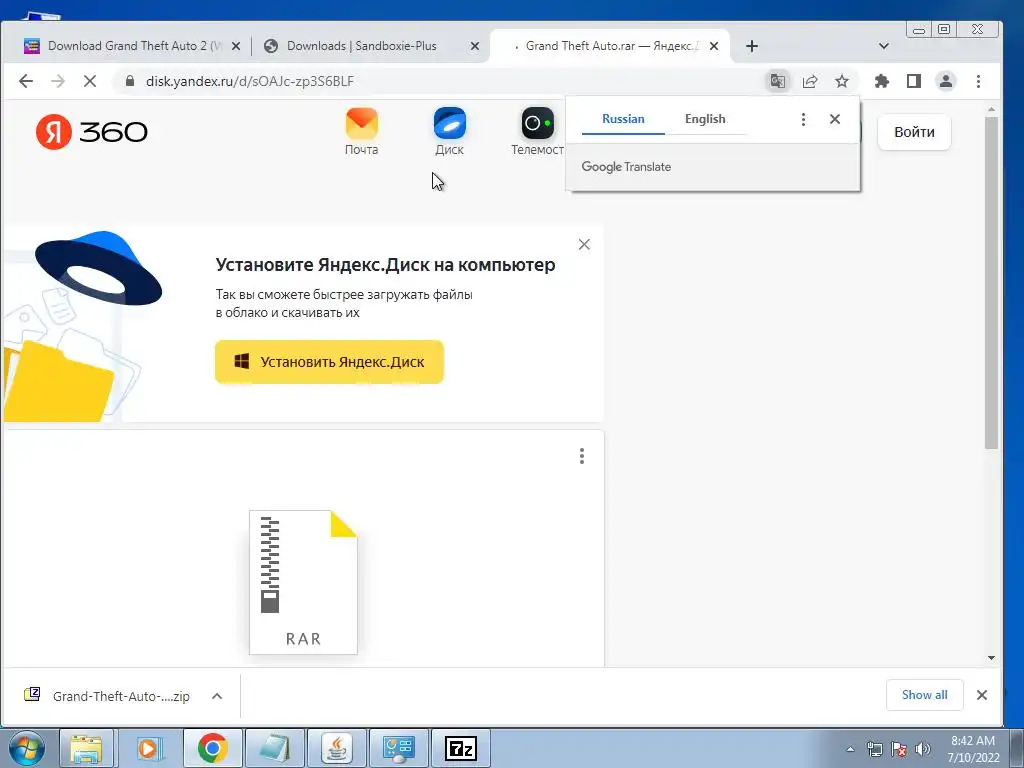The image size is (1024, 768).
Task: Open Почта mail service icon
Action: click(361, 131)
